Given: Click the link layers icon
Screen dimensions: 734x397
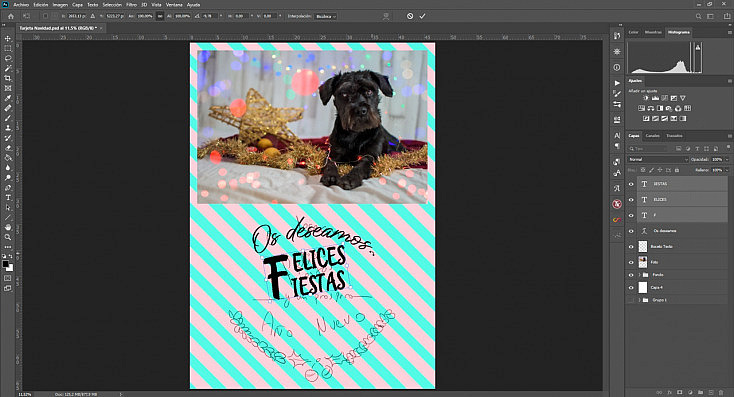Looking at the screenshot, I should coord(660,392).
